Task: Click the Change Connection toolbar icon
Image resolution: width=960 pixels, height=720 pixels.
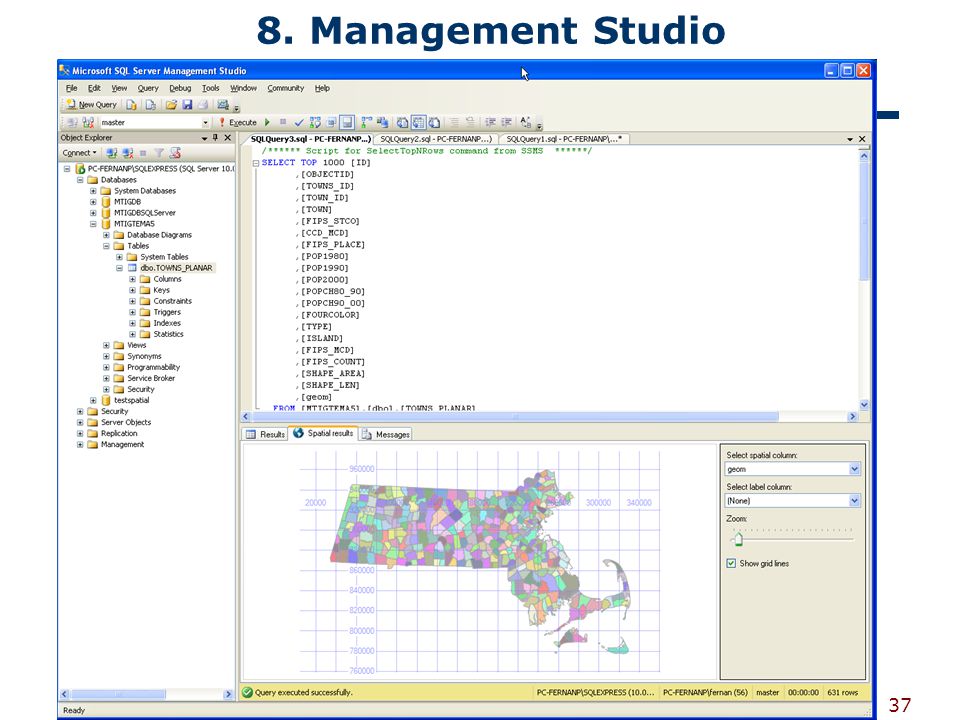Action: [x=88, y=122]
